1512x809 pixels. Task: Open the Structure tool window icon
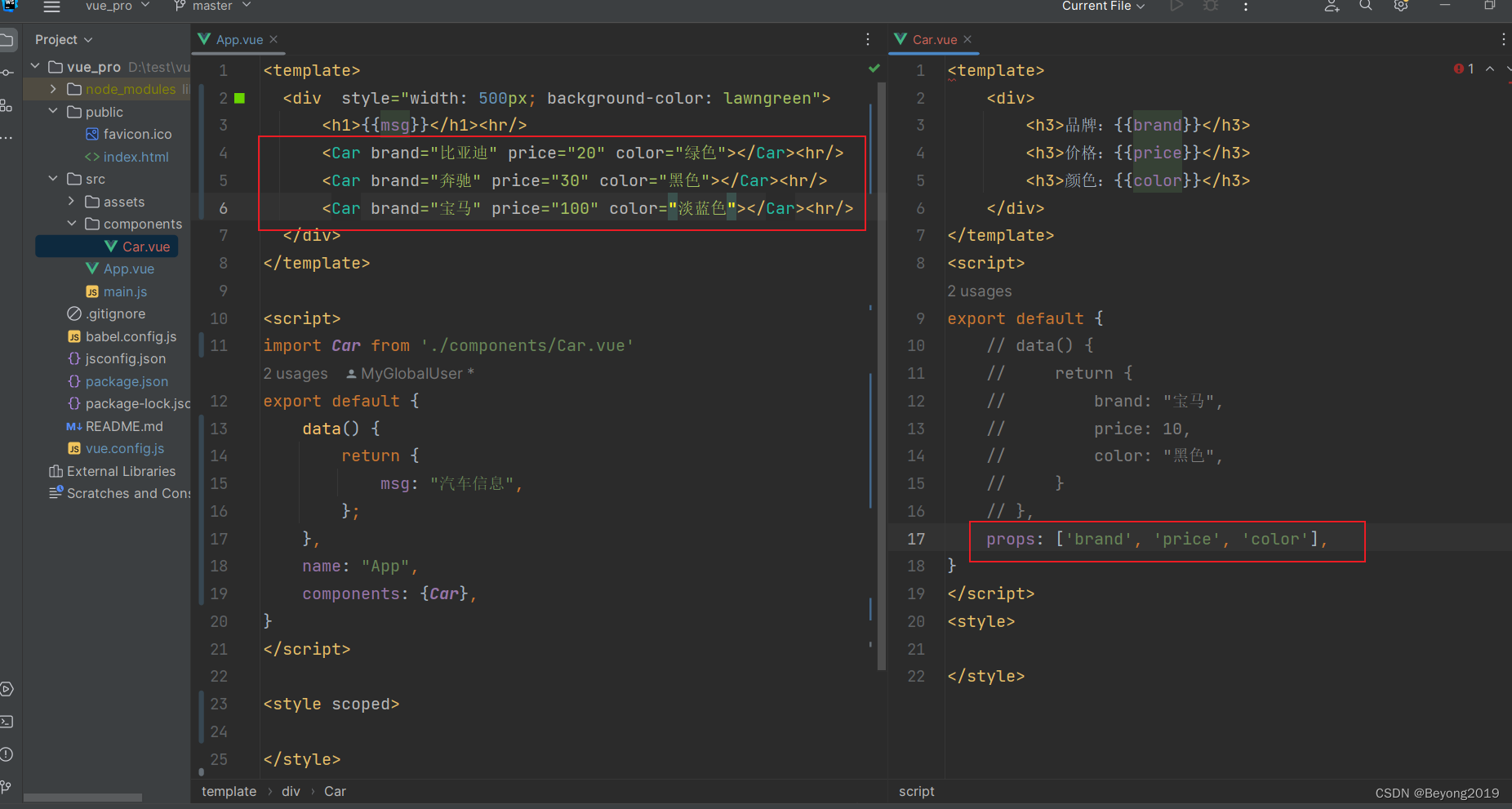pos(7,105)
